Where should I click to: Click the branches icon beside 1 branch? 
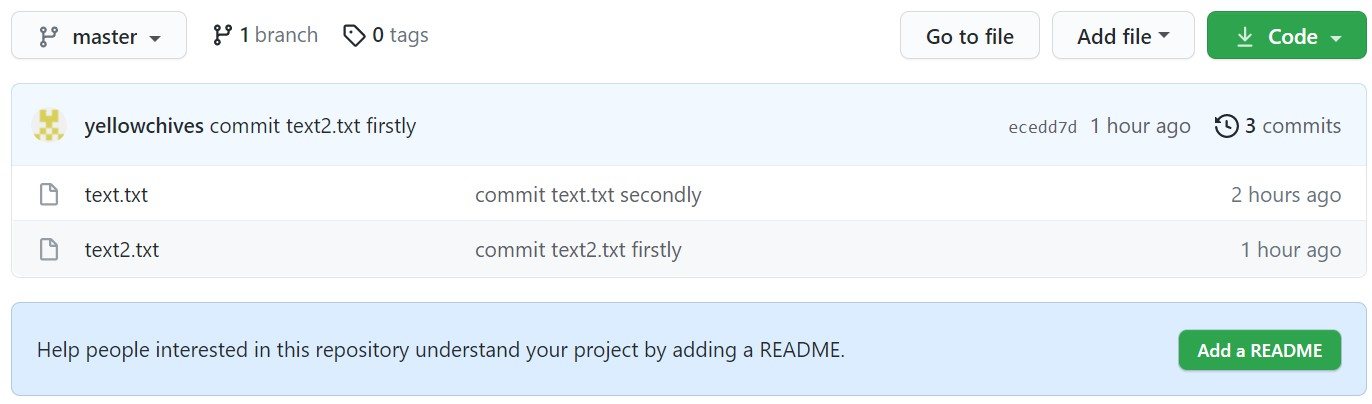[x=223, y=36]
